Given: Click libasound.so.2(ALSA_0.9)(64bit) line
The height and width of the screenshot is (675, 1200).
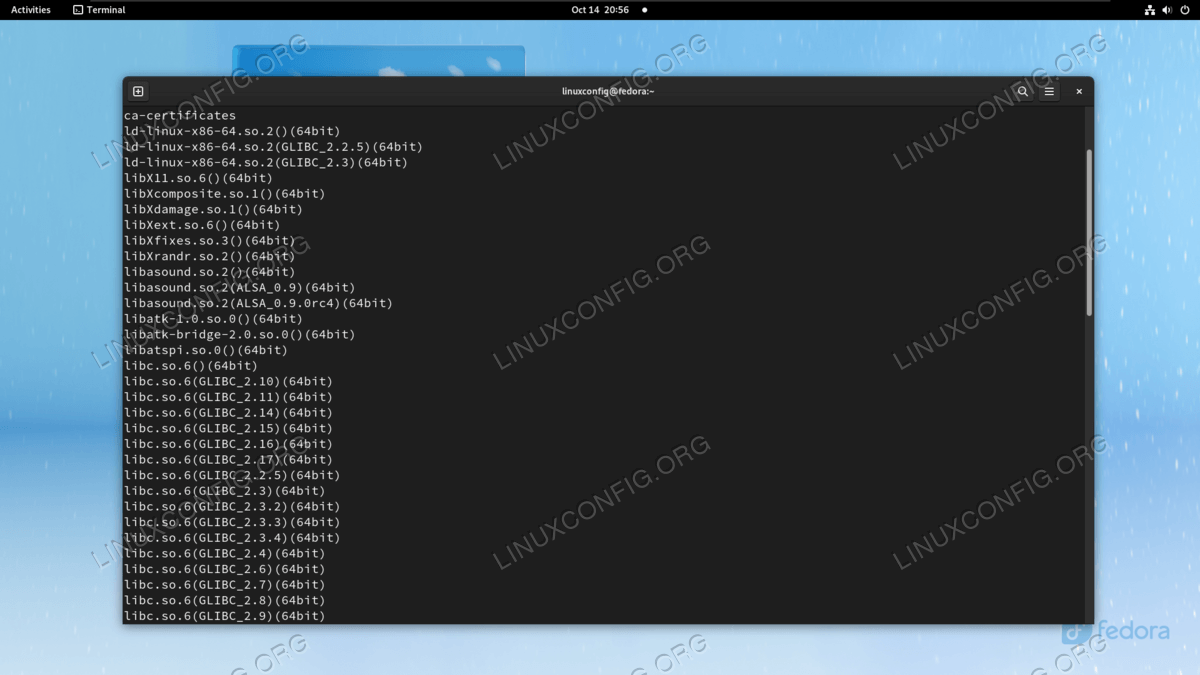Looking at the screenshot, I should 240,288.
